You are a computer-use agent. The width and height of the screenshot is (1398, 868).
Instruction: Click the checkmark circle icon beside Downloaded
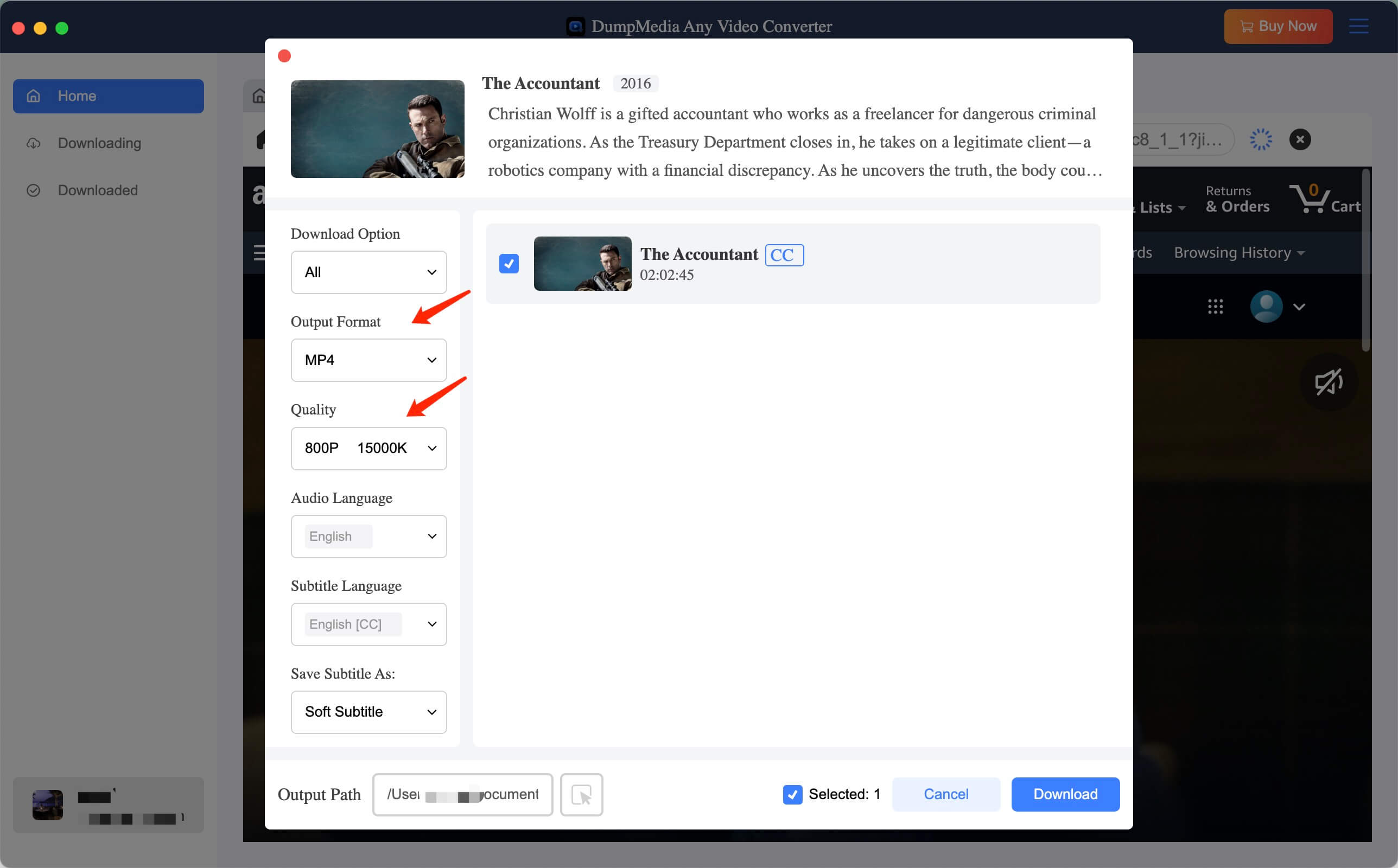pos(33,190)
